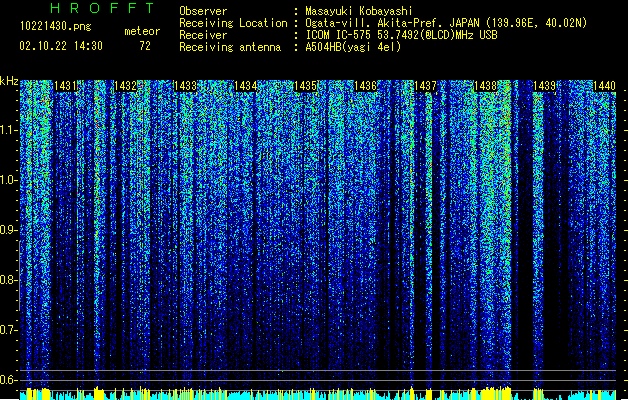
Task: Click the 1431 time marker
Action: pyautogui.click(x=65, y=86)
